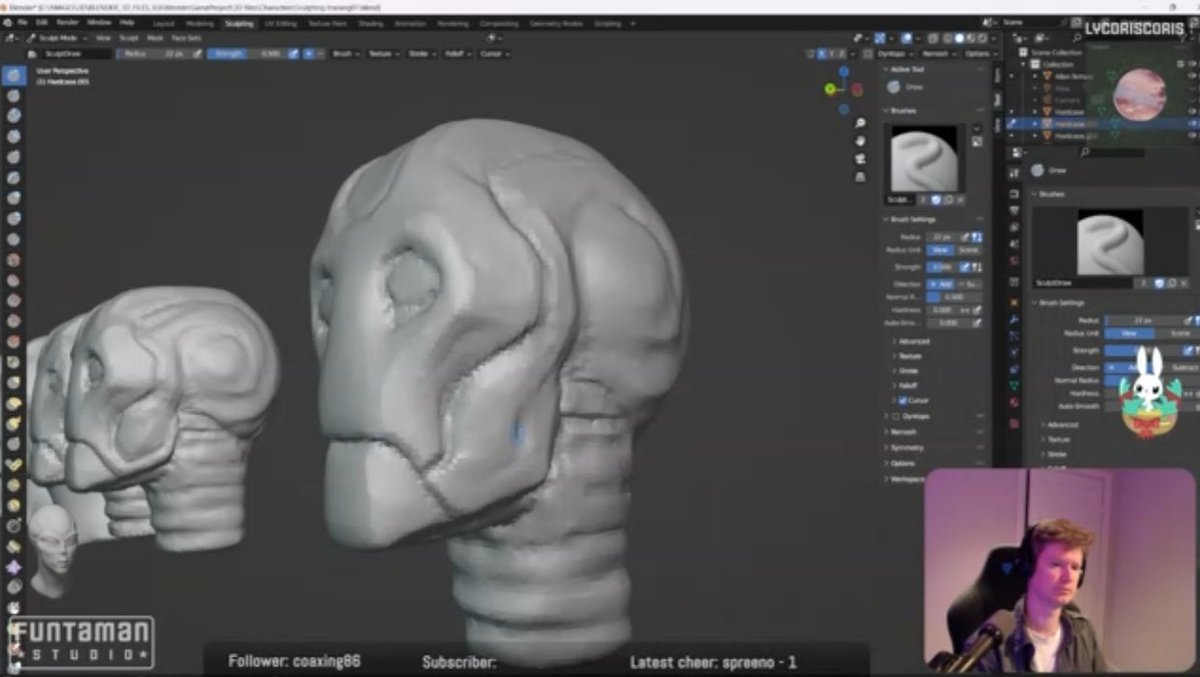
Task: Open the File menu
Action: pyautogui.click(x=22, y=22)
